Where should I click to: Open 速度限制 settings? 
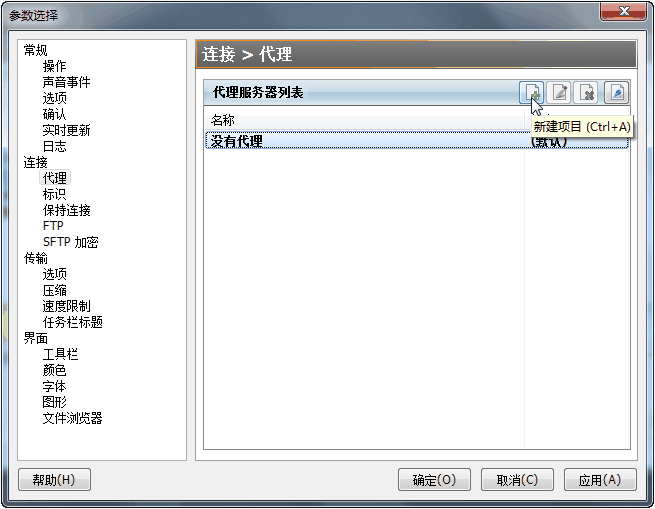tap(66, 306)
